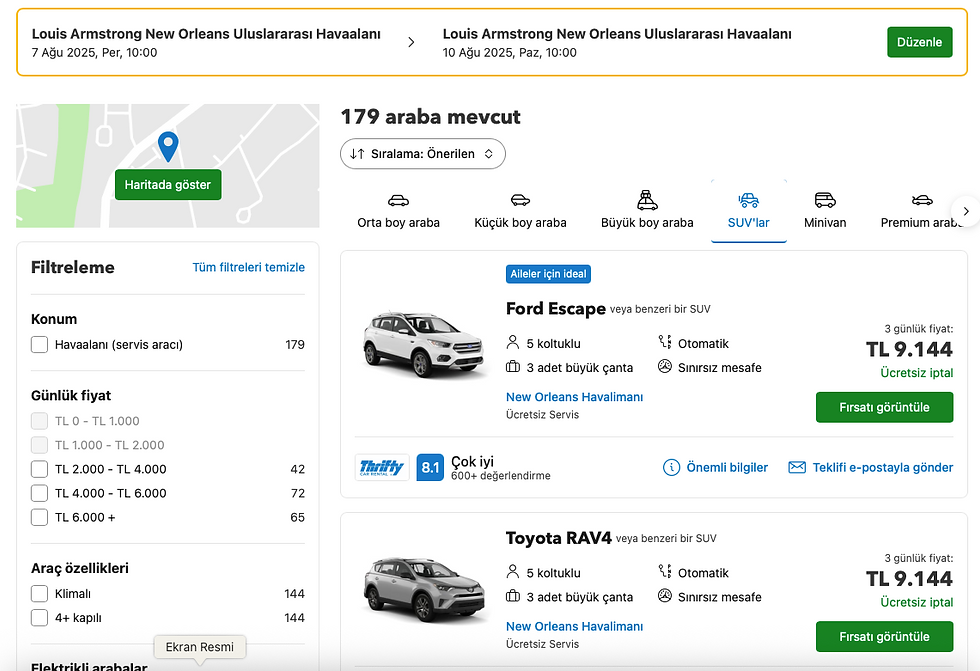Image resolution: width=980 pixels, height=671 pixels.
Task: Click the mileage icon in Ford Escape card
Action: pyautogui.click(x=664, y=367)
